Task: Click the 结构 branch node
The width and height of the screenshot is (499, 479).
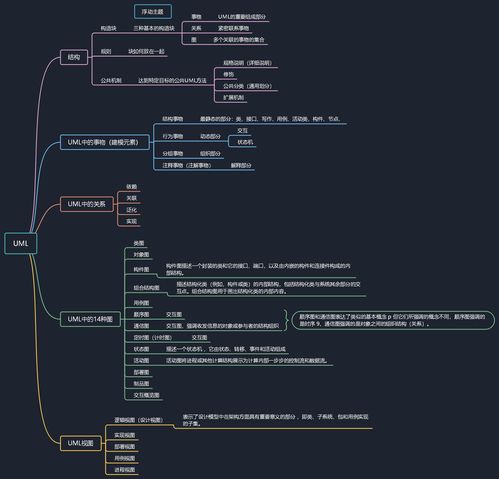Action: click(74, 57)
